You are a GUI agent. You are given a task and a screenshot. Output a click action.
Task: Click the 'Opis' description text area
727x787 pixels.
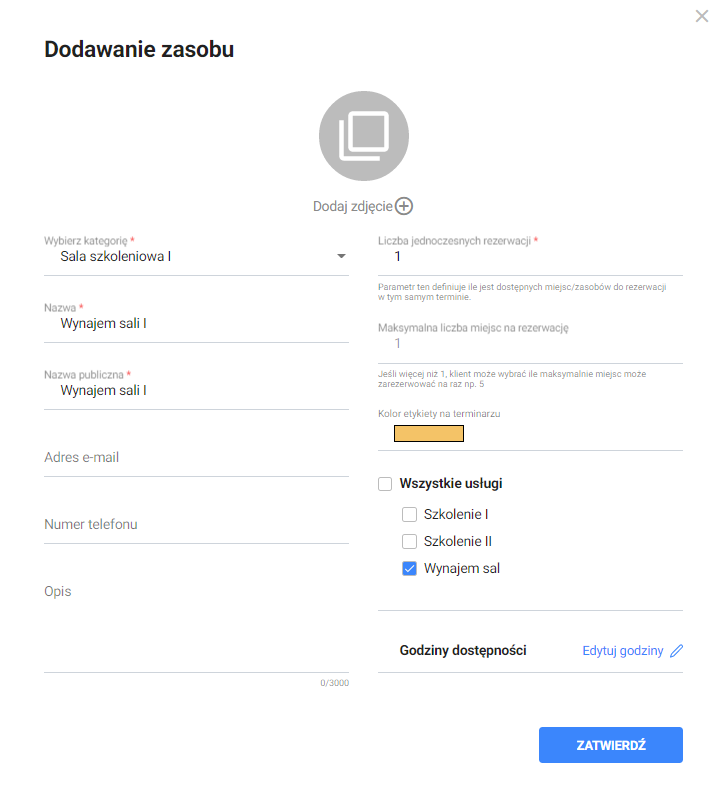[x=196, y=625]
